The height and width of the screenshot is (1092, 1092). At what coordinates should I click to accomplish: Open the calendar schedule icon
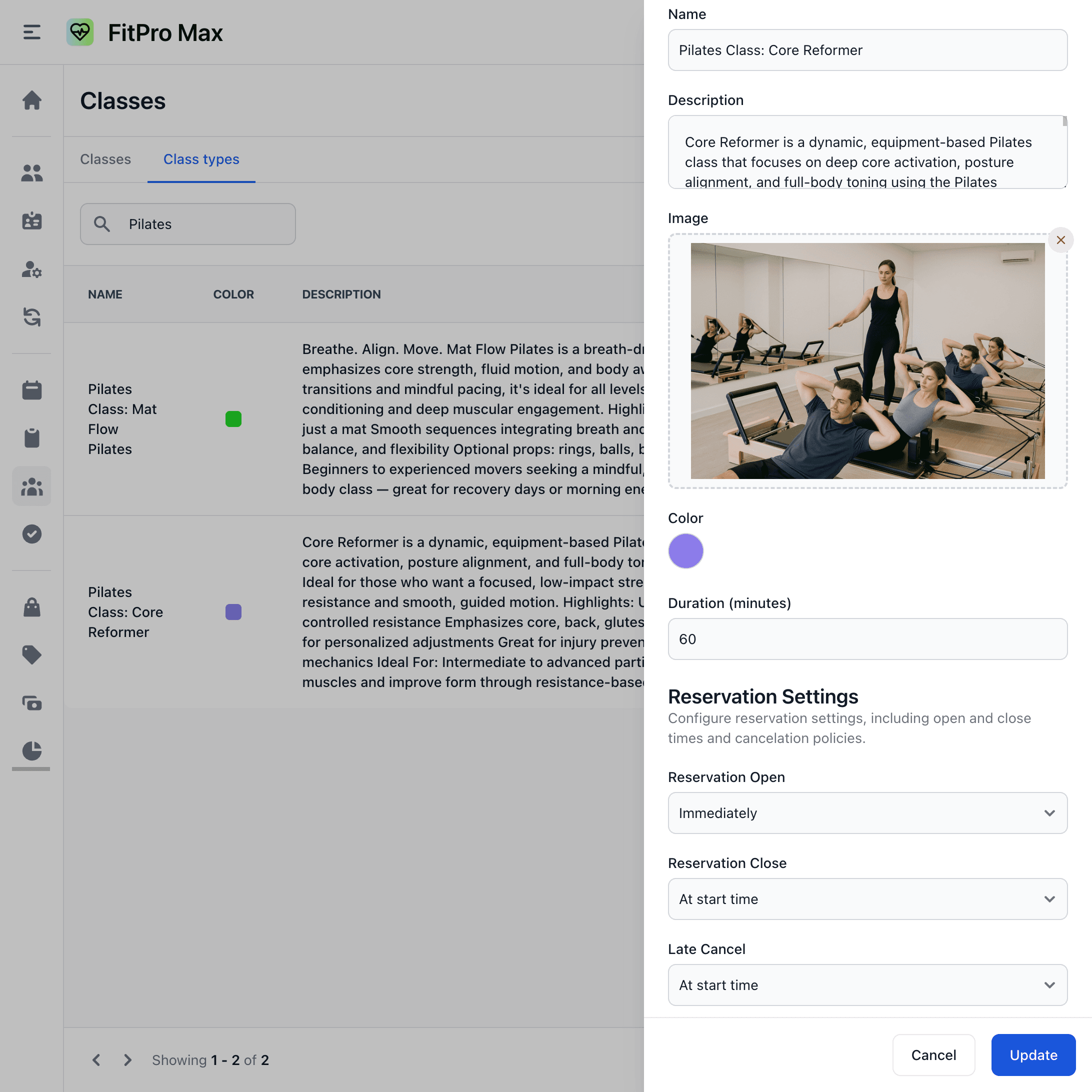[31, 389]
